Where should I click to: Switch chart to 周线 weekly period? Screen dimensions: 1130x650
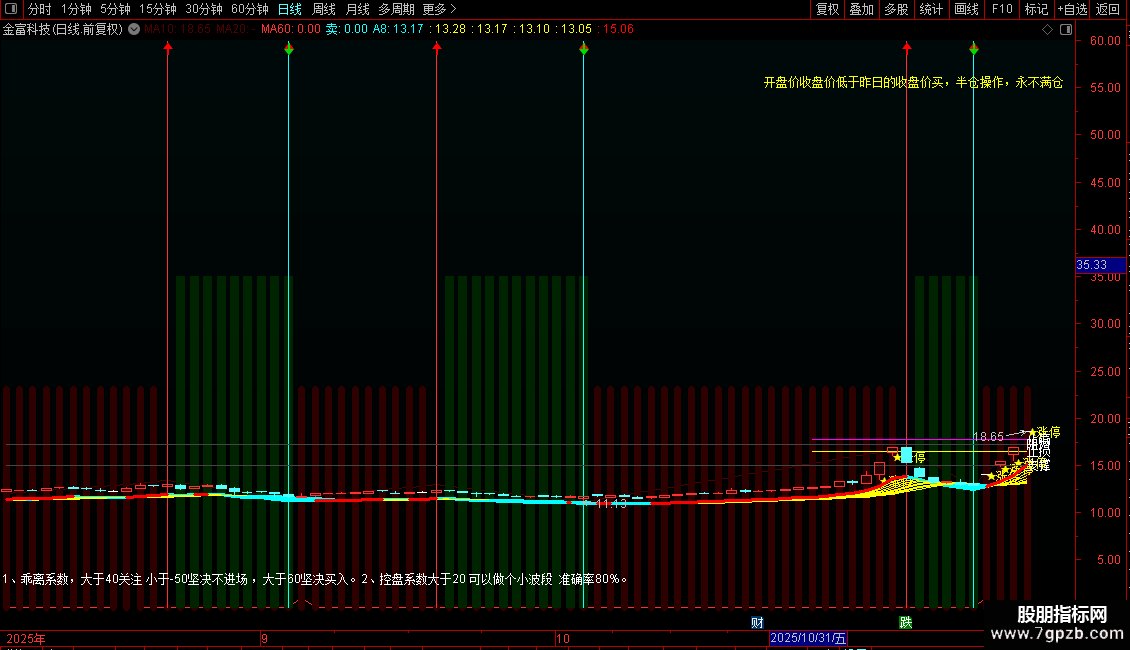324,9
